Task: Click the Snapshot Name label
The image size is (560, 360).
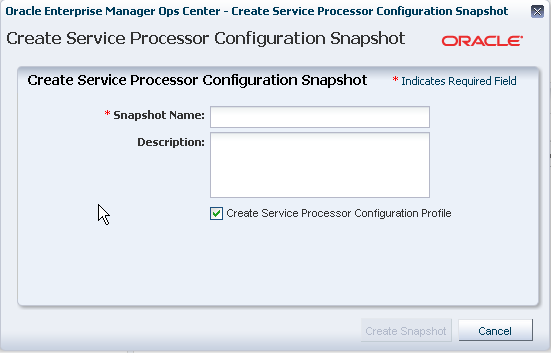Action: coord(159,115)
